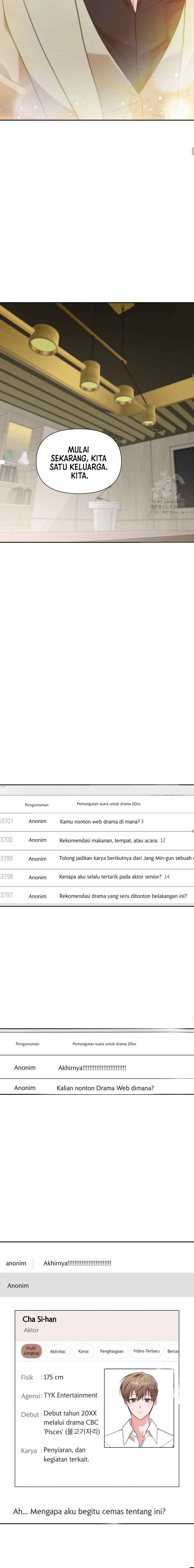Open post 'Kalian nonton Drama Web dimana?'

[x=105, y=1088]
